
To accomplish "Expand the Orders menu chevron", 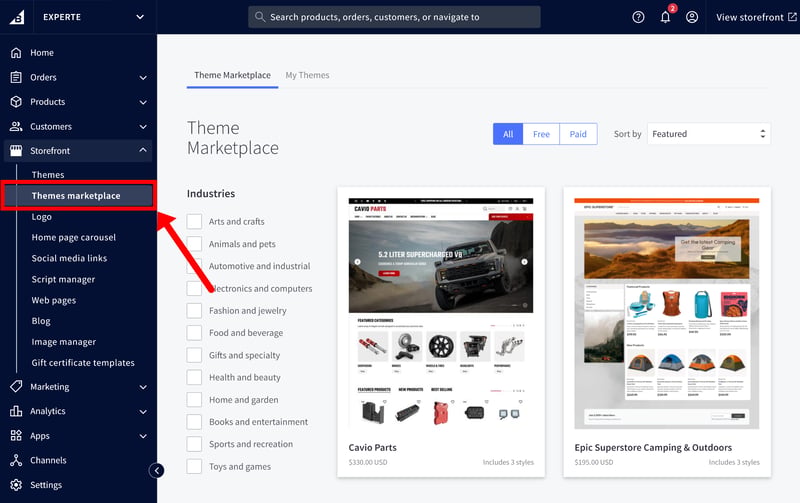I will pos(143,78).
